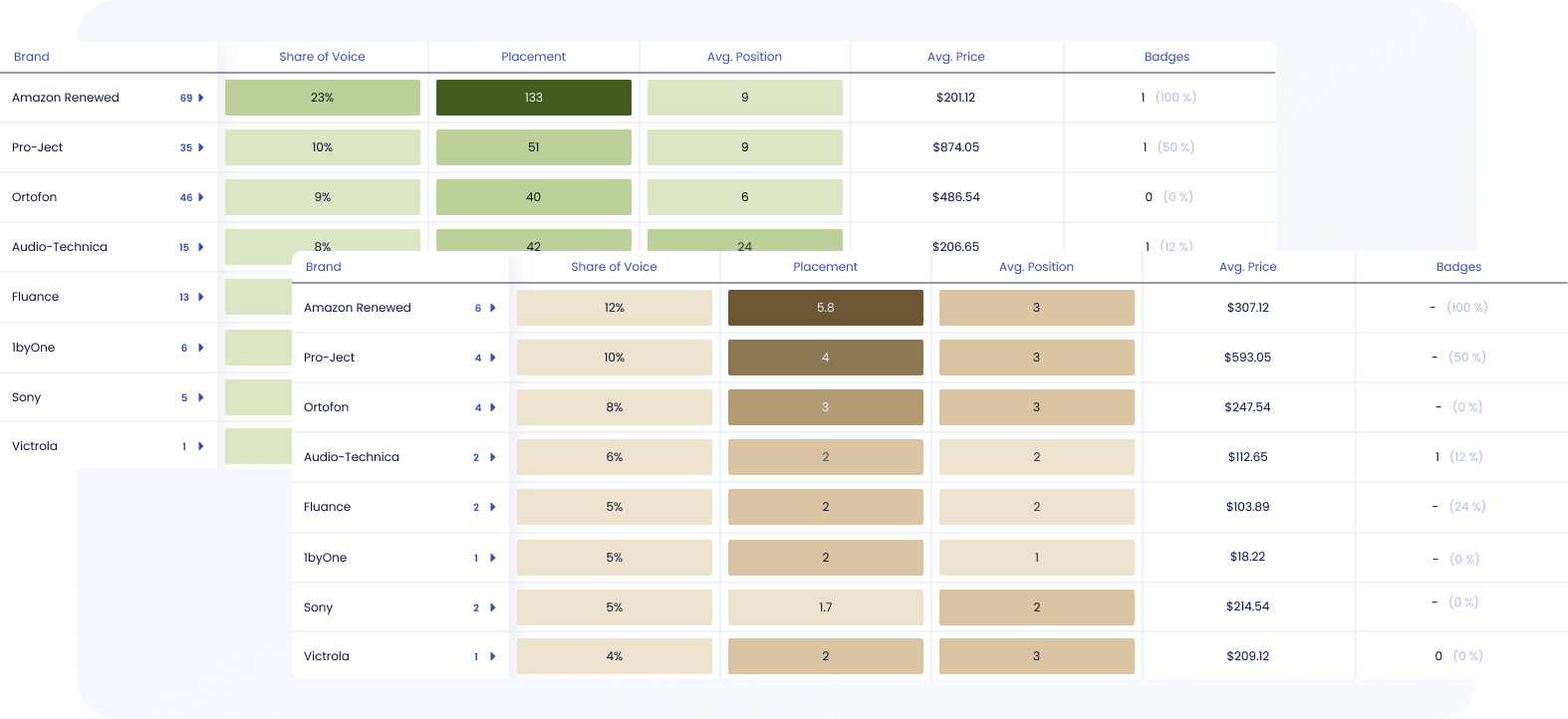Click the 1.7 Placement cell for Sony

826,607
